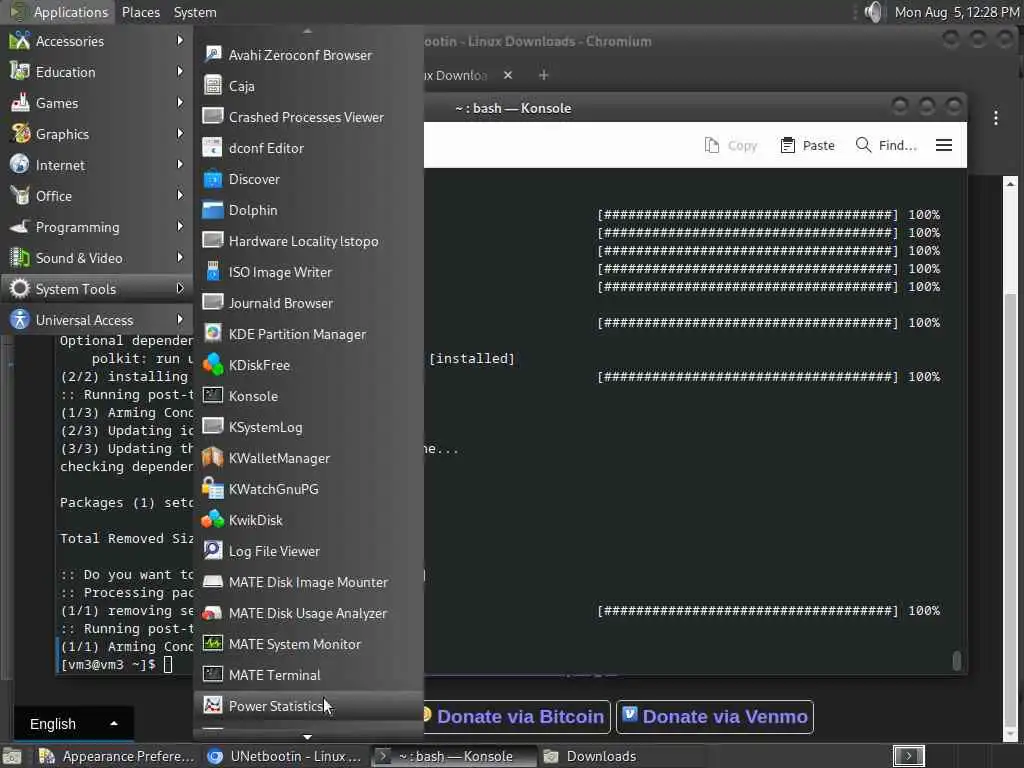This screenshot has width=1024, height=768.
Task: Launch MATE System Monitor
Action: click(x=308, y=645)
